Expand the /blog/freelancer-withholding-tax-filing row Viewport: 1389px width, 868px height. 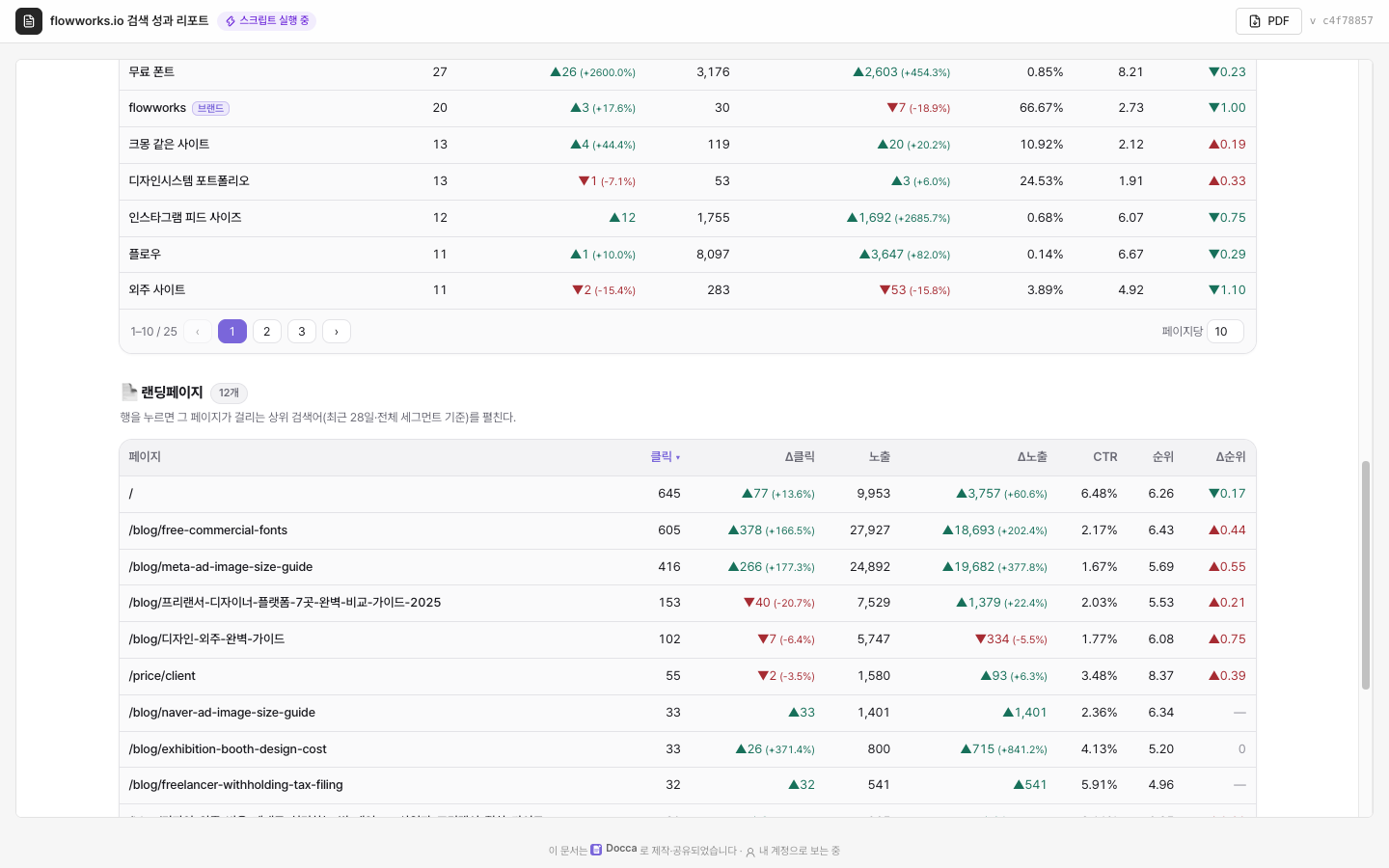click(x=688, y=785)
